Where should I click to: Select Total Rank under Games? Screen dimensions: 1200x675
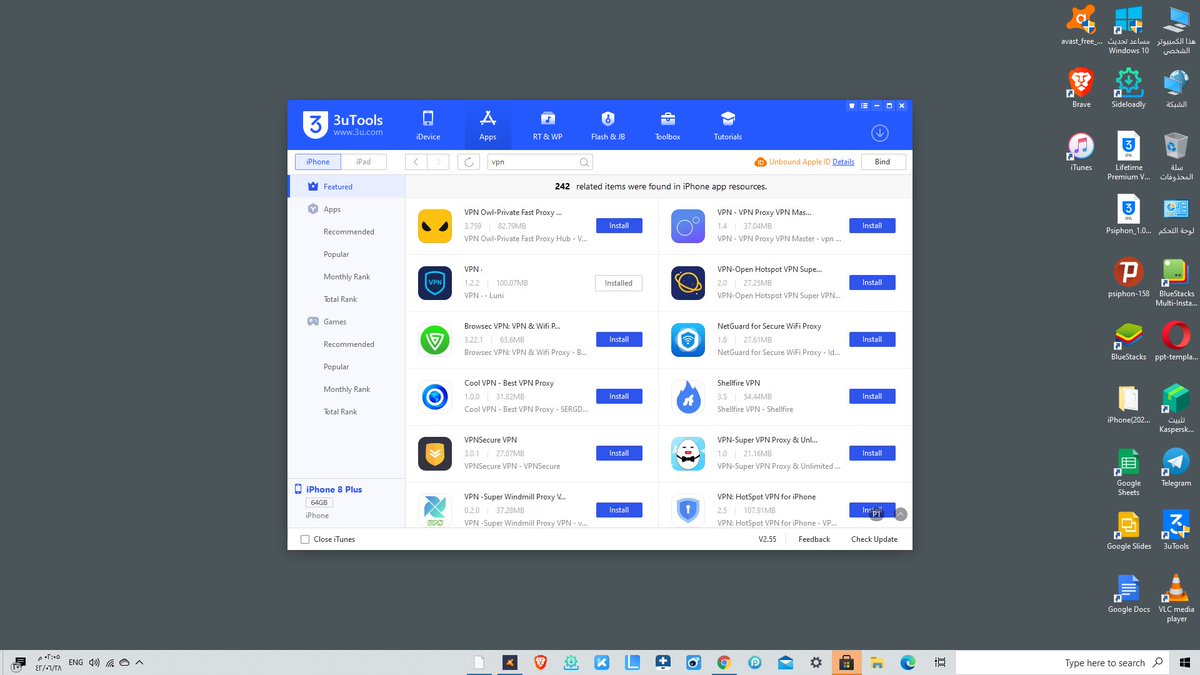pyautogui.click(x=340, y=412)
